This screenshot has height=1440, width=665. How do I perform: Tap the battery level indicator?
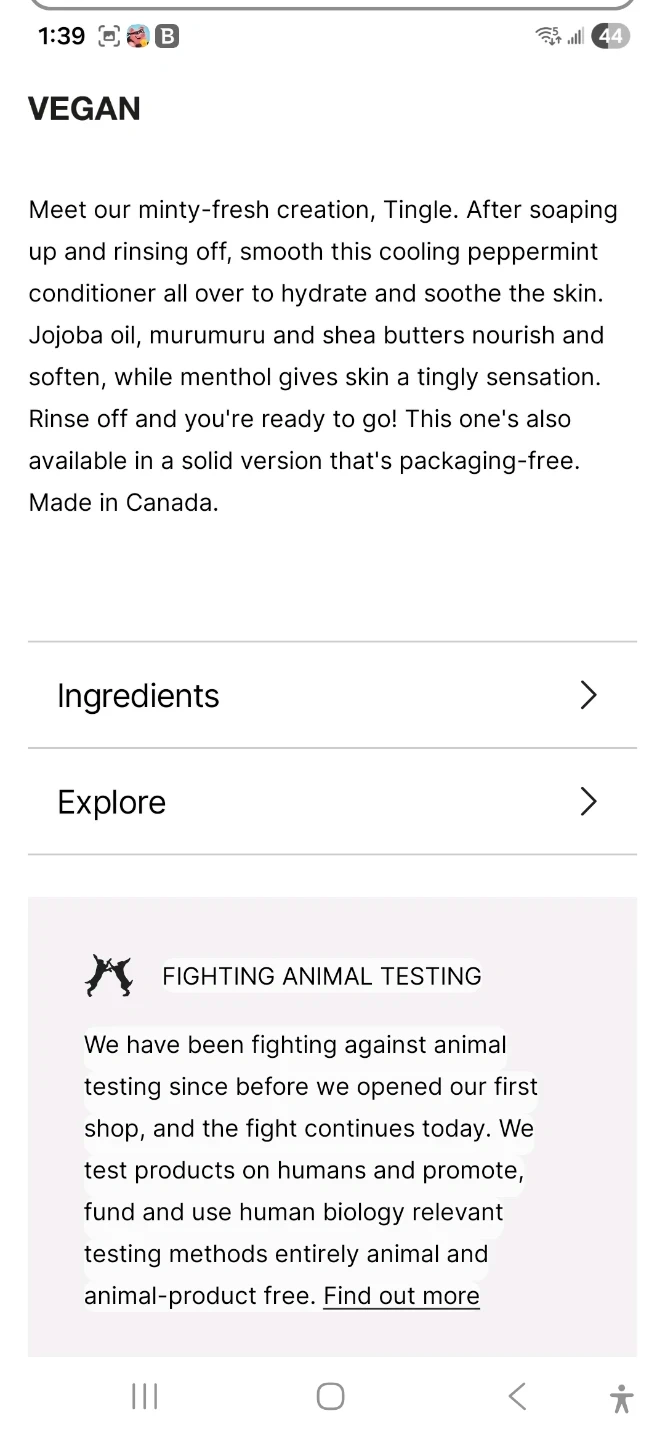[611, 37]
